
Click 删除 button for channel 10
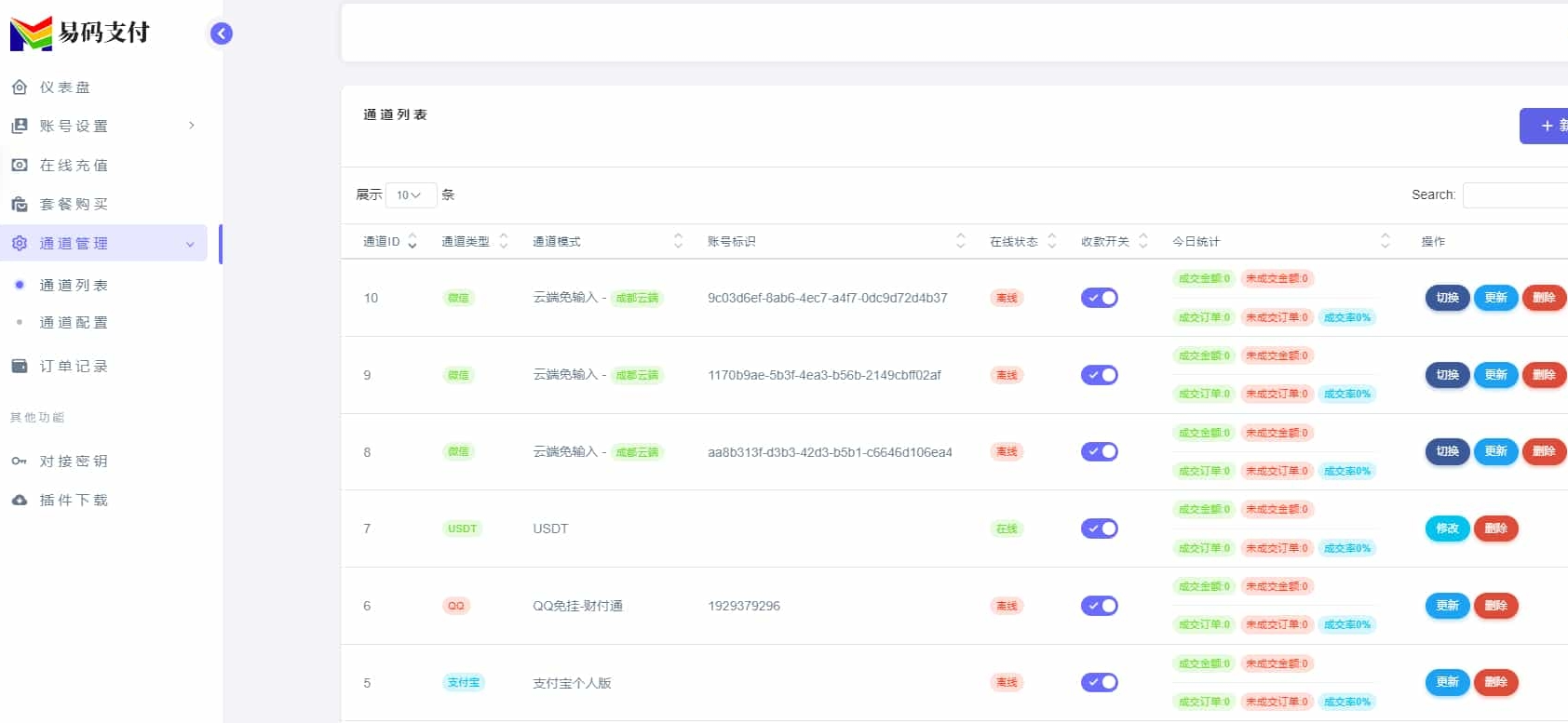tap(1544, 298)
